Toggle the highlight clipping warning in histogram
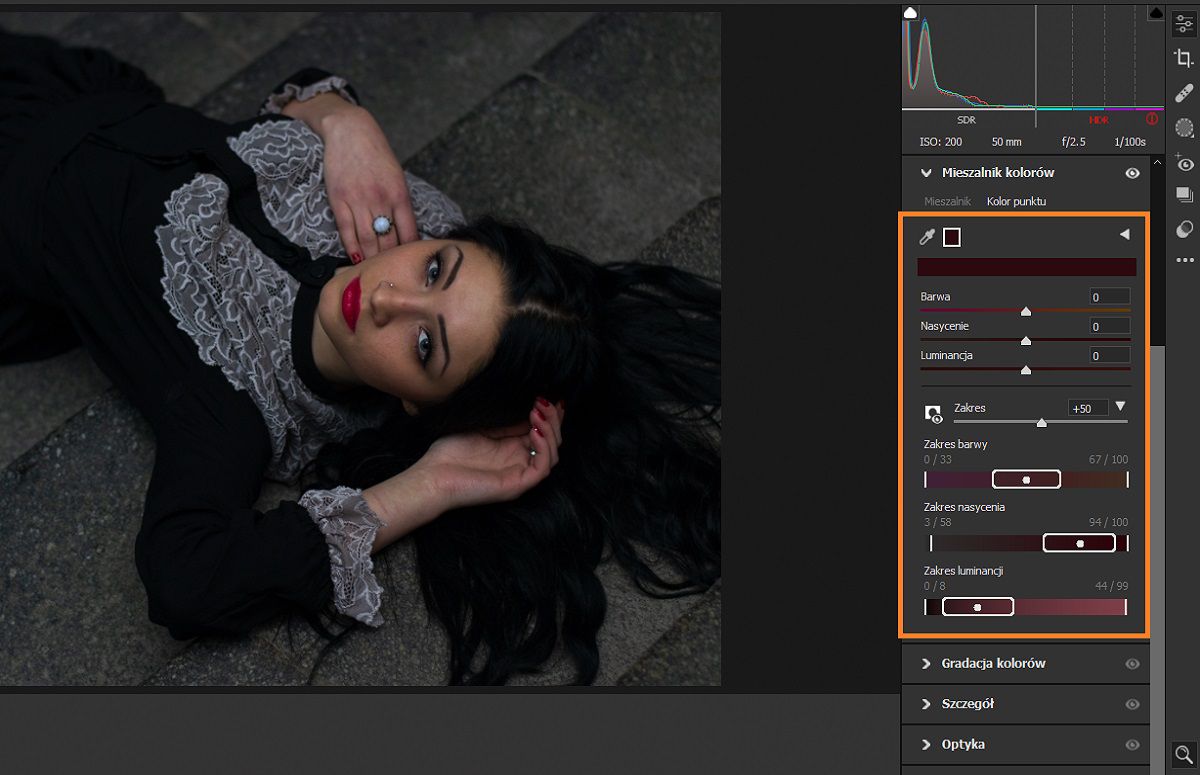1200x775 pixels. tap(1156, 13)
